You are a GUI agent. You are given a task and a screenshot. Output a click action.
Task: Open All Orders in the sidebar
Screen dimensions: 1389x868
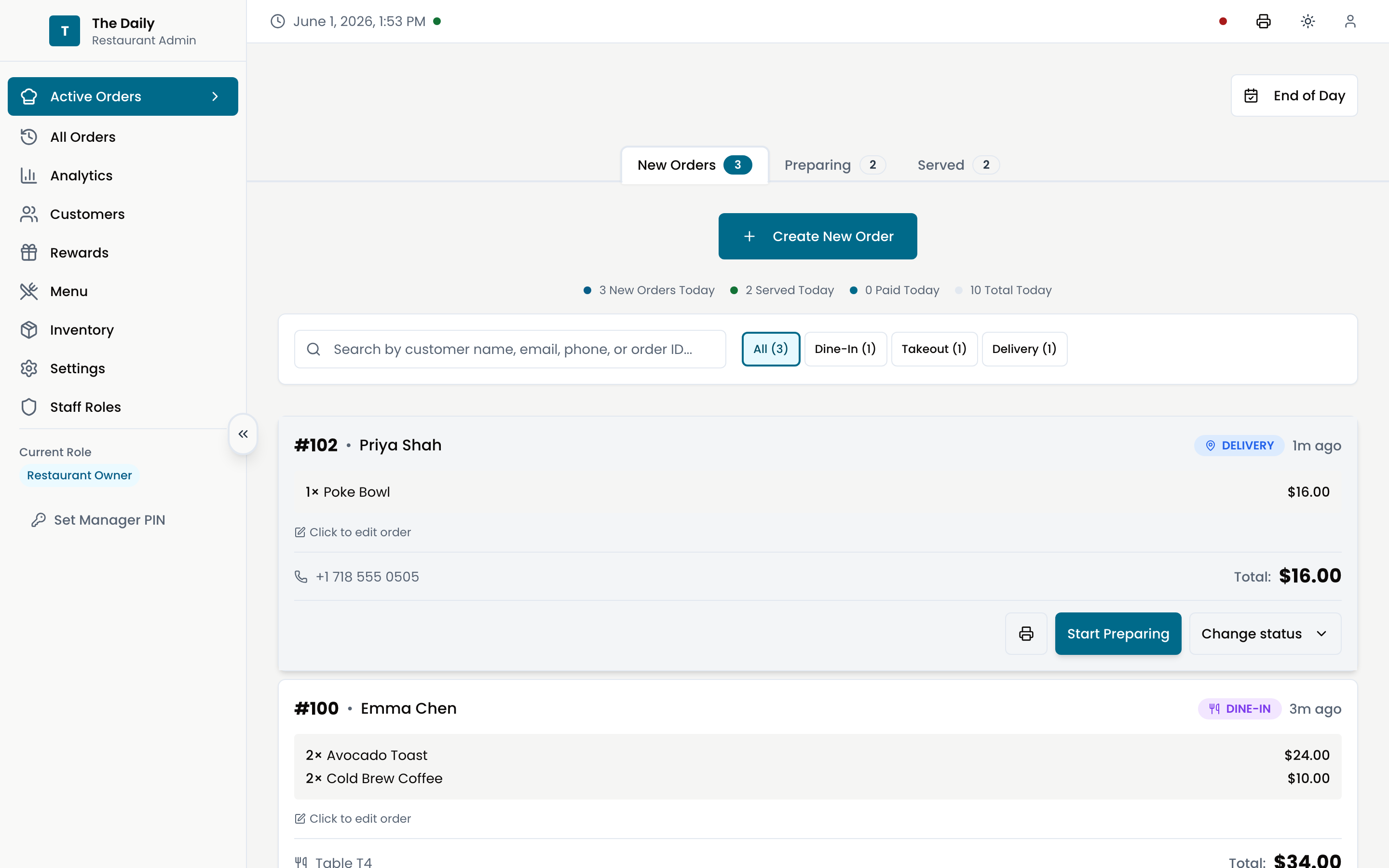pos(123,136)
